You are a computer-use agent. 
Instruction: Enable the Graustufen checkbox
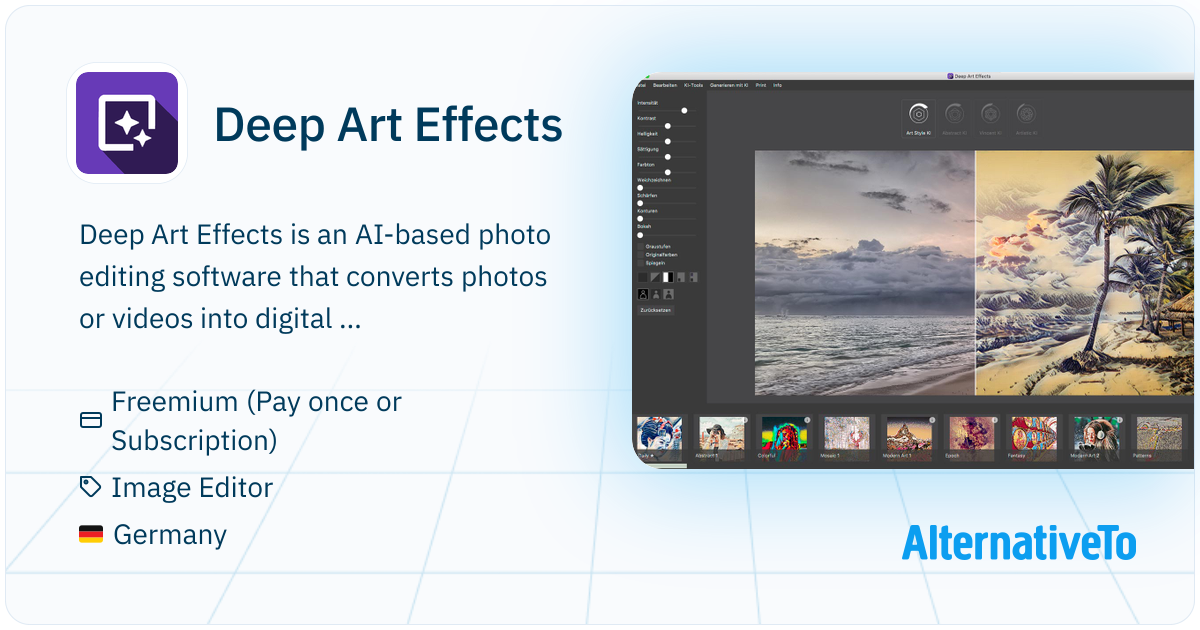click(x=640, y=246)
